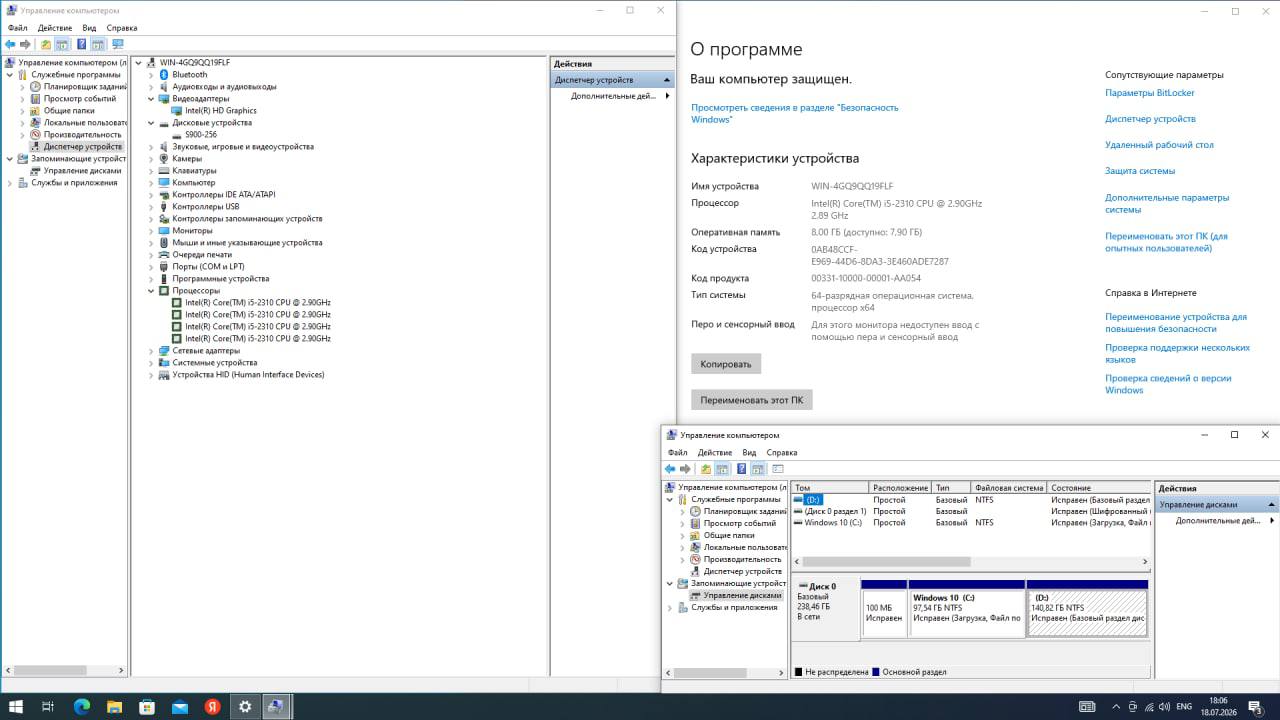Click horizontal scrollbar under the volume list
This screenshot has height=720, width=1280.
[886, 562]
